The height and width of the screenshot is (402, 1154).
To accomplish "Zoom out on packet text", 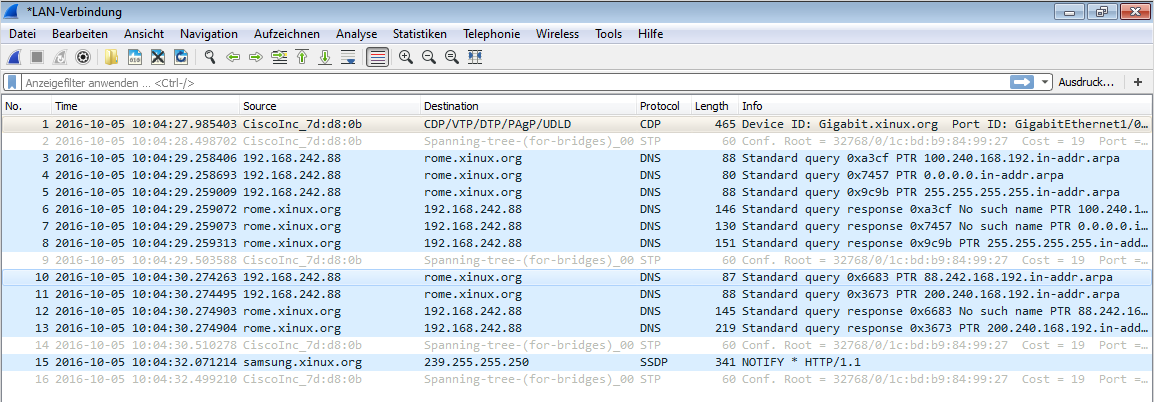I will click(428, 57).
